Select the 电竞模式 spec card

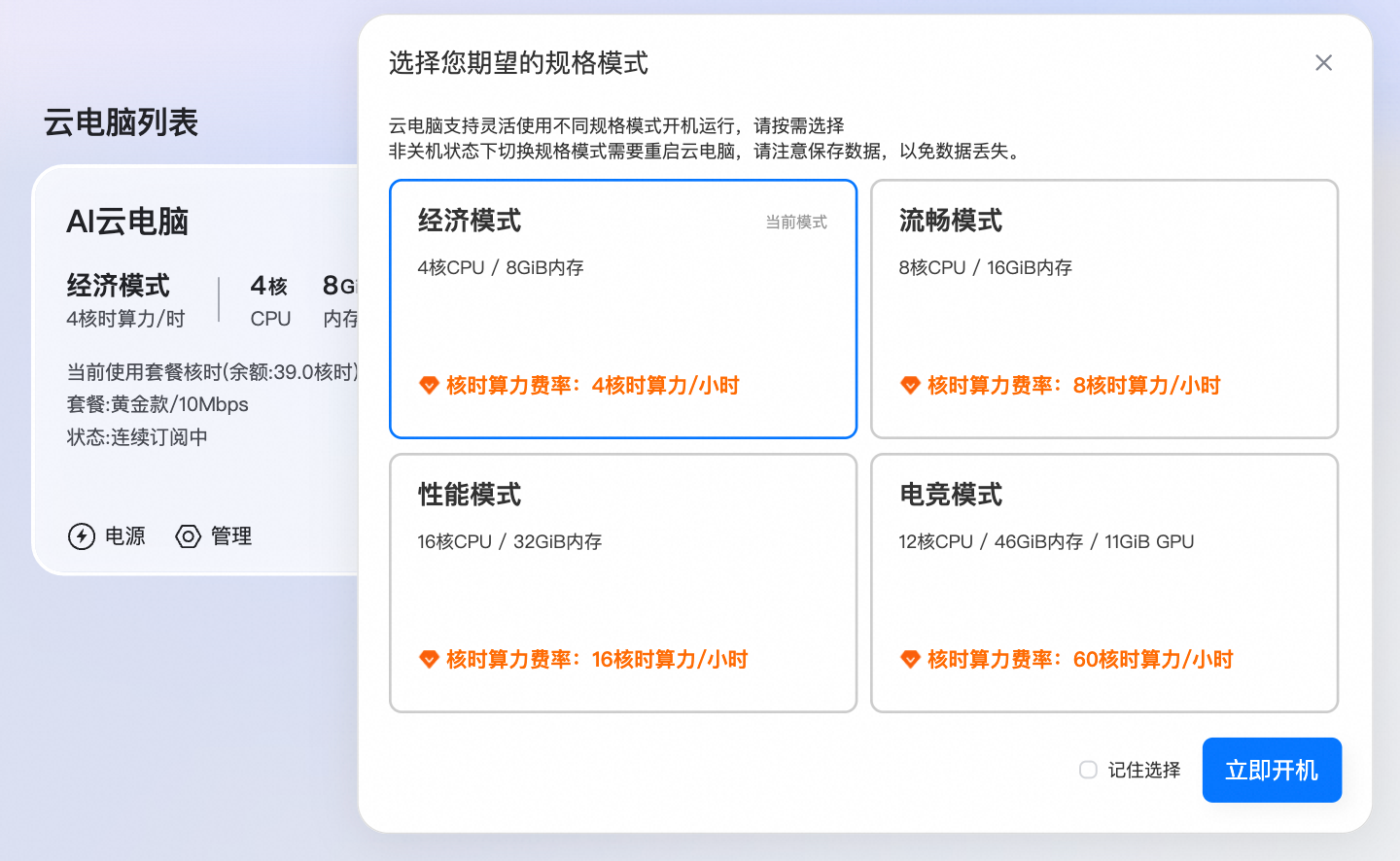(x=1104, y=583)
